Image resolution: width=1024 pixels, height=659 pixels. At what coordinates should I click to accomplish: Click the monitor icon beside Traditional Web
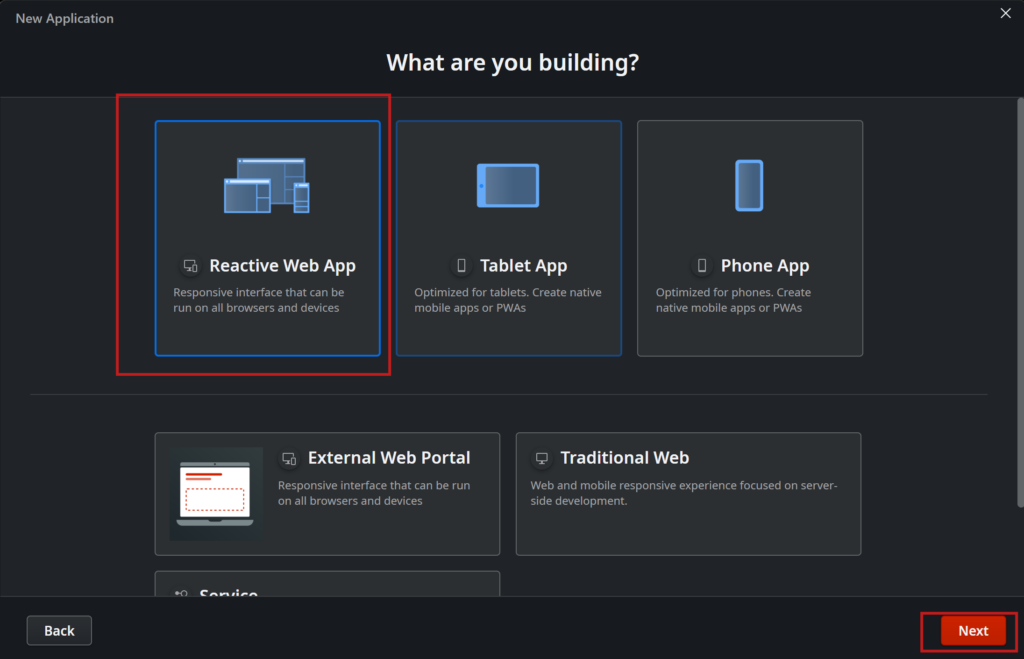[x=542, y=458]
